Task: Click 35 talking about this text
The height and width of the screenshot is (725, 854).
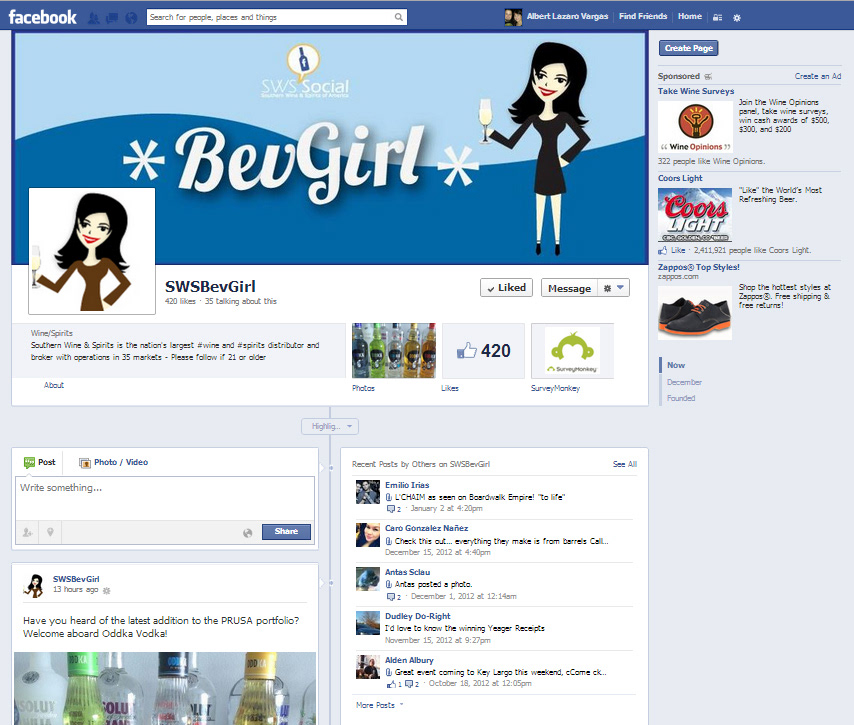Action: coord(240,301)
